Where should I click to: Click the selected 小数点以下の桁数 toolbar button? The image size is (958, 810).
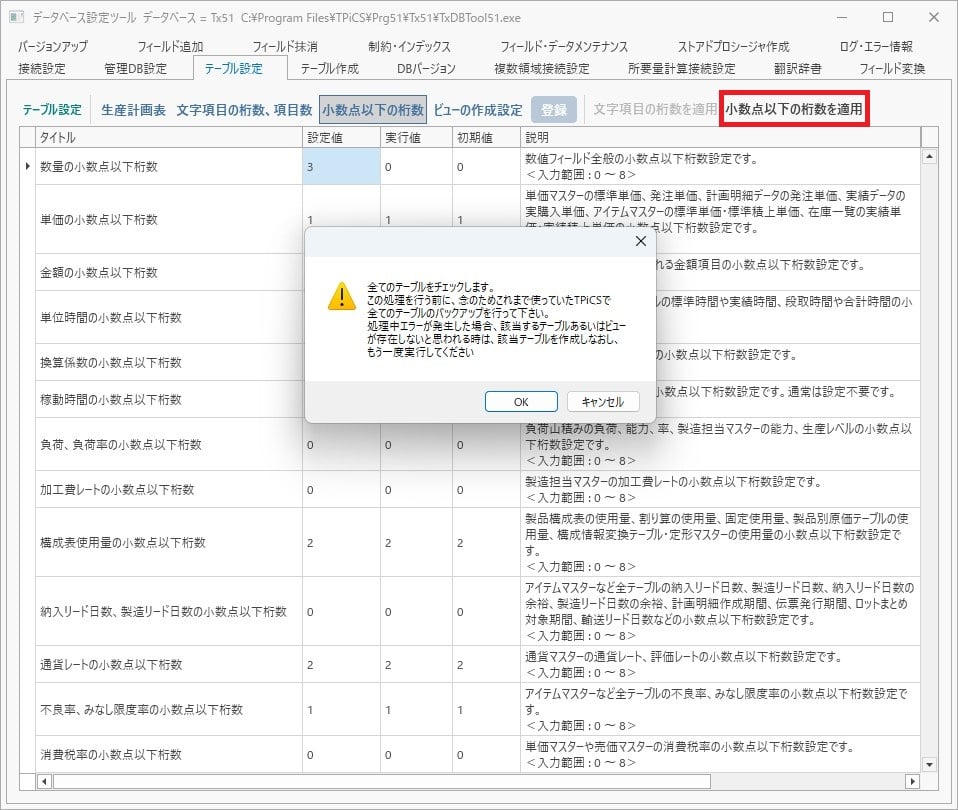point(373,110)
